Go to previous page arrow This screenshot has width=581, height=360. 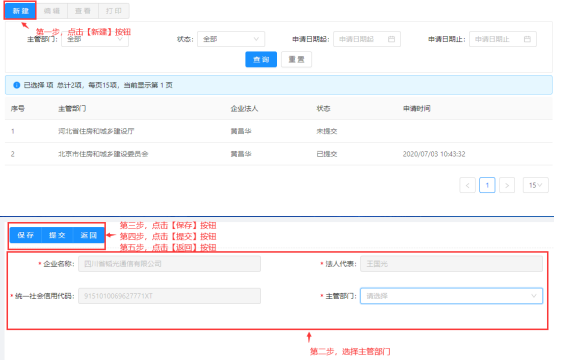[x=468, y=185]
